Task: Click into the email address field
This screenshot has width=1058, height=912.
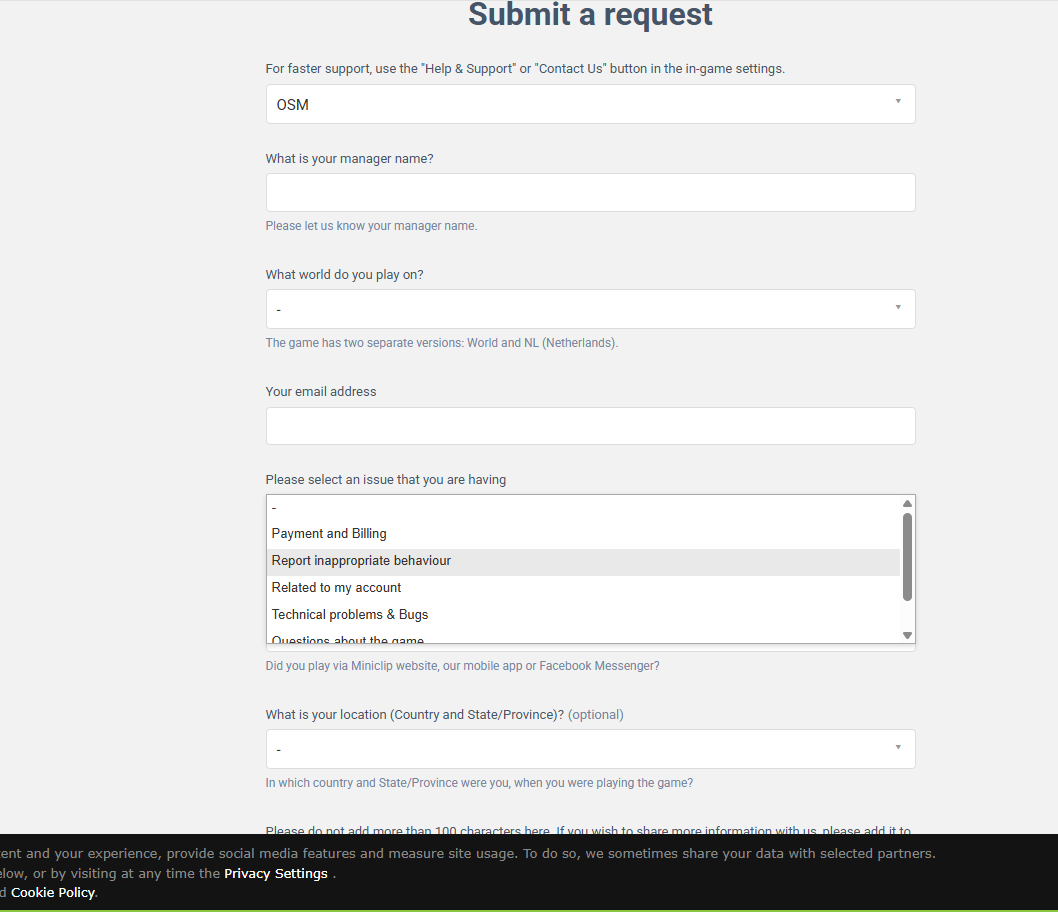Action: tap(590, 426)
